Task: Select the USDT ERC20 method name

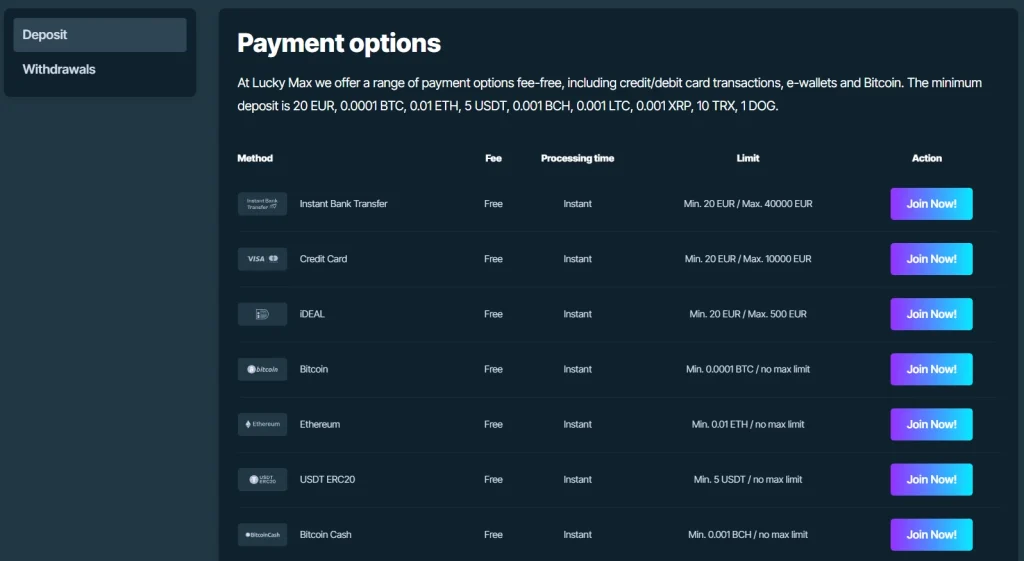Action: tap(327, 479)
